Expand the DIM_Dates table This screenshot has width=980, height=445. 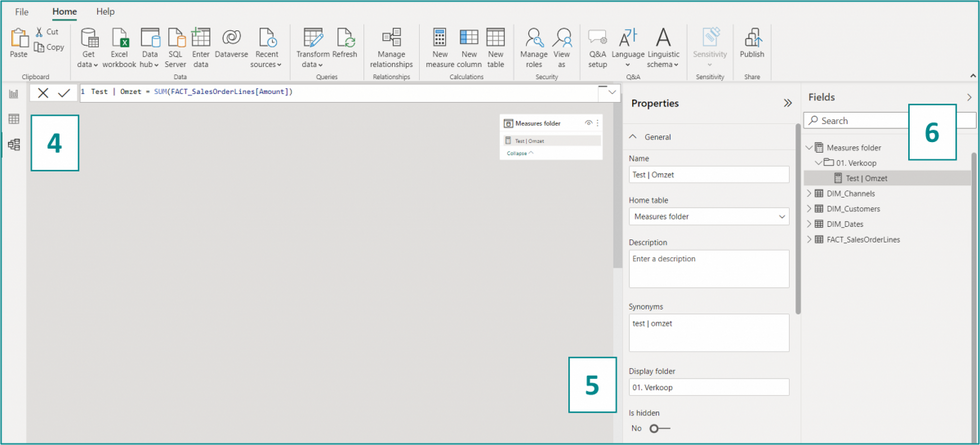[809, 223]
